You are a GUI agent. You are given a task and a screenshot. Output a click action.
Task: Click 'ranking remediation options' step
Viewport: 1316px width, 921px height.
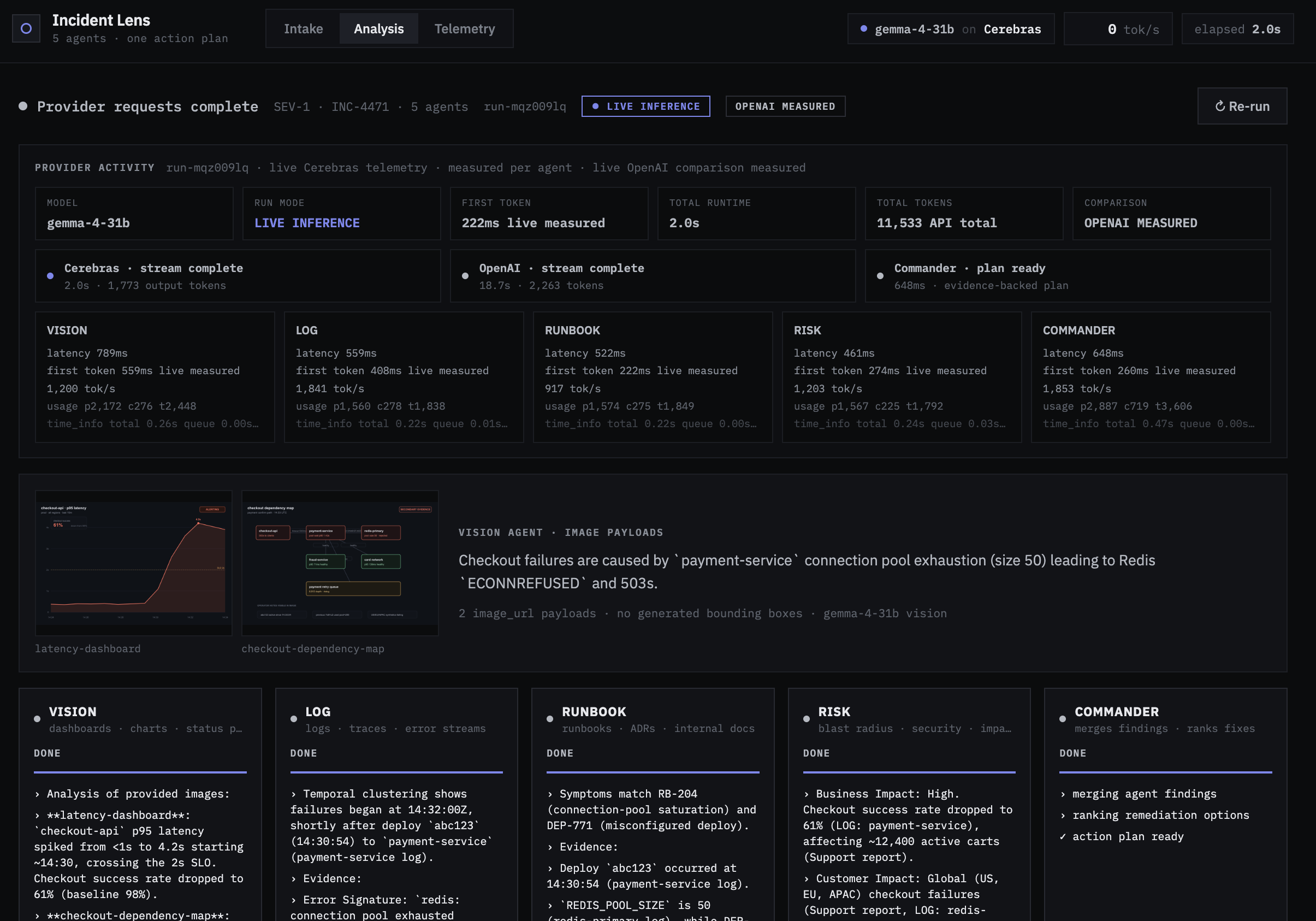pos(1155,815)
